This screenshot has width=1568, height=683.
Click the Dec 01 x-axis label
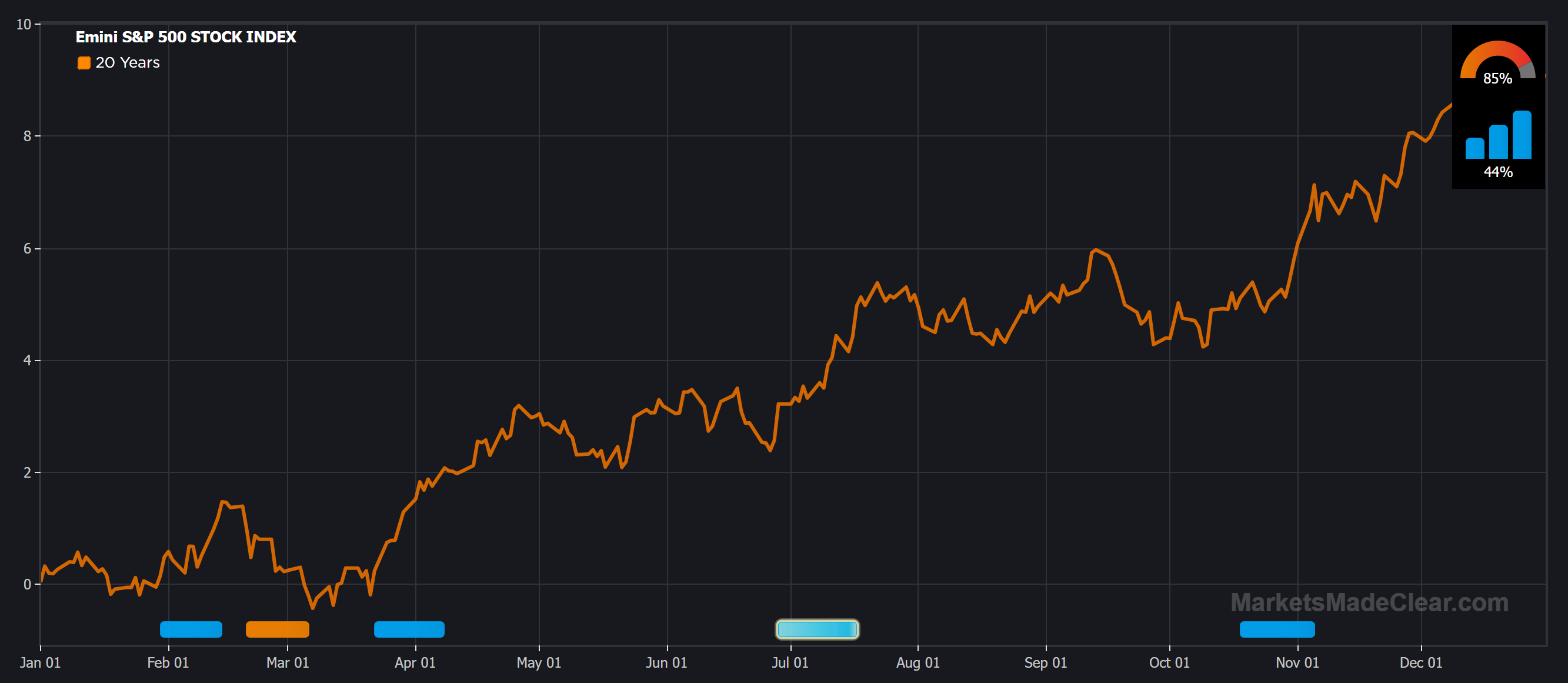[x=1420, y=662]
